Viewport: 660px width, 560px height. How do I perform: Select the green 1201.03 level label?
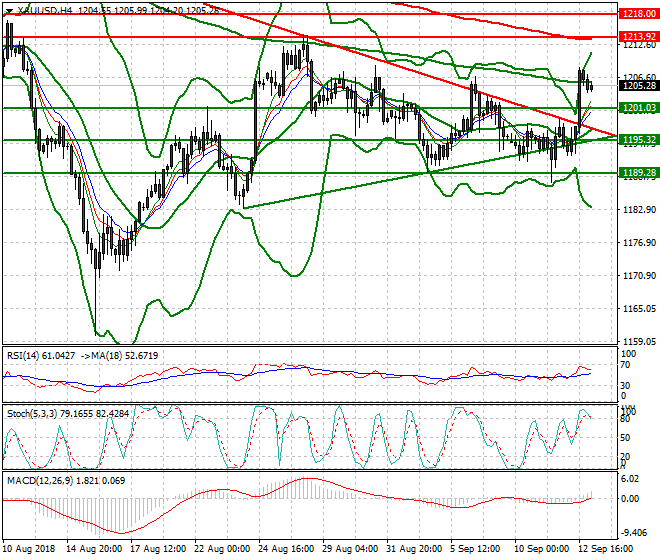pos(639,108)
